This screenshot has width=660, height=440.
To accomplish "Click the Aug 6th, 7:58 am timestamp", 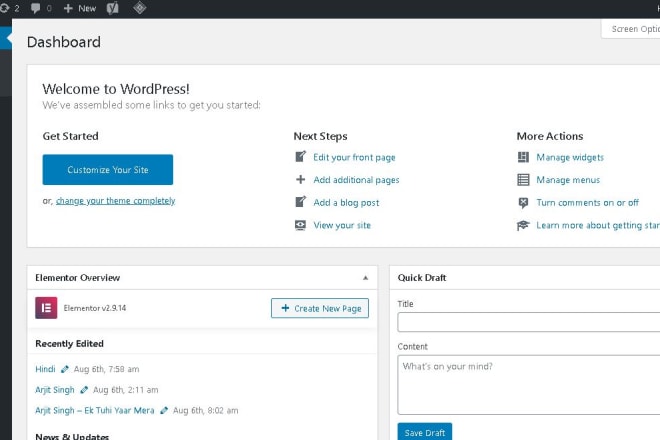I will pos(106,369).
